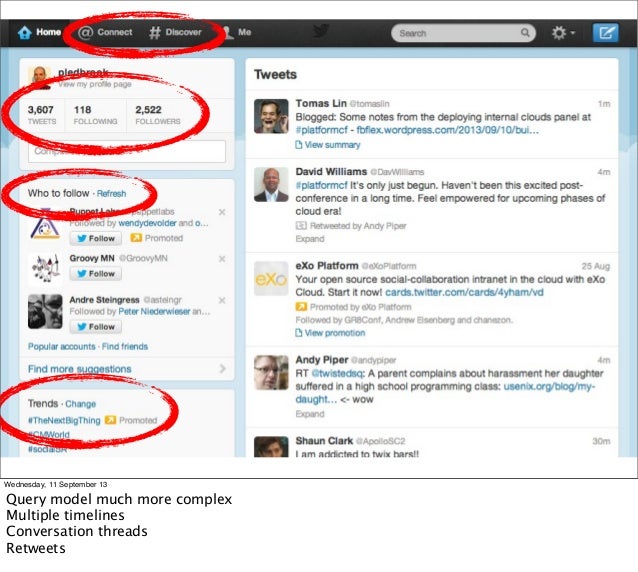
Task: Open Puppet Labs logo avatar
Action: (45, 223)
